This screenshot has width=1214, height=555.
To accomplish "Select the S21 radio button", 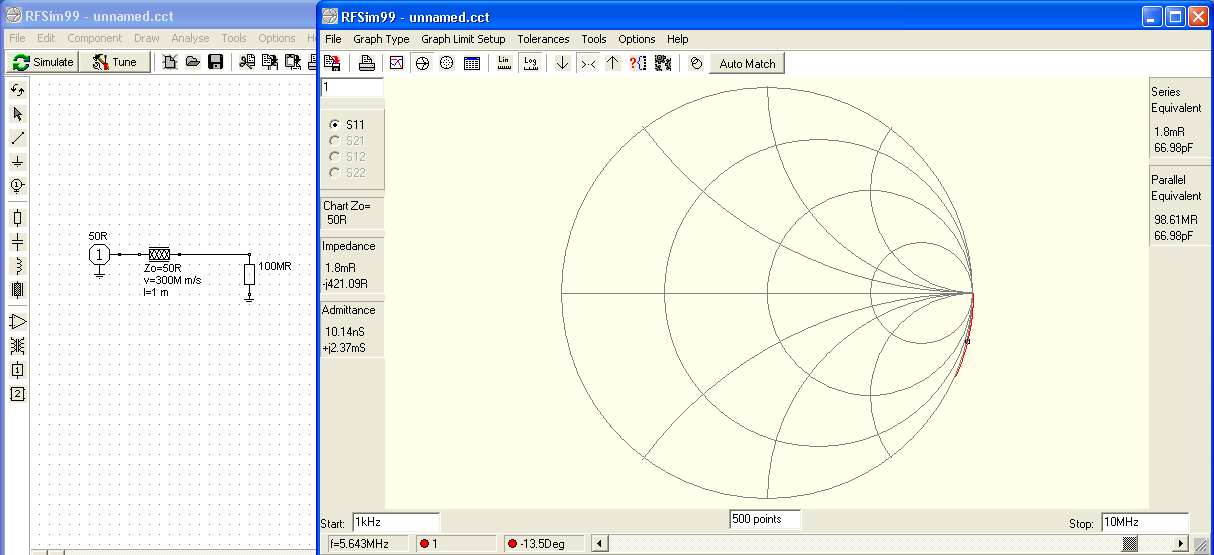I will click(335, 141).
